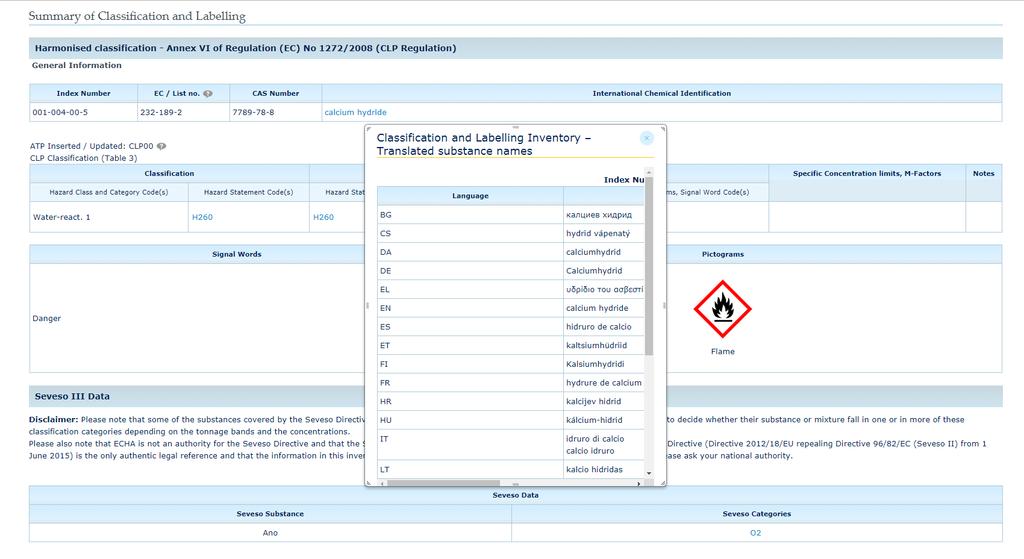Click Specific Concentration limits, M-Factors header
1024x559 pixels.
[867, 174]
